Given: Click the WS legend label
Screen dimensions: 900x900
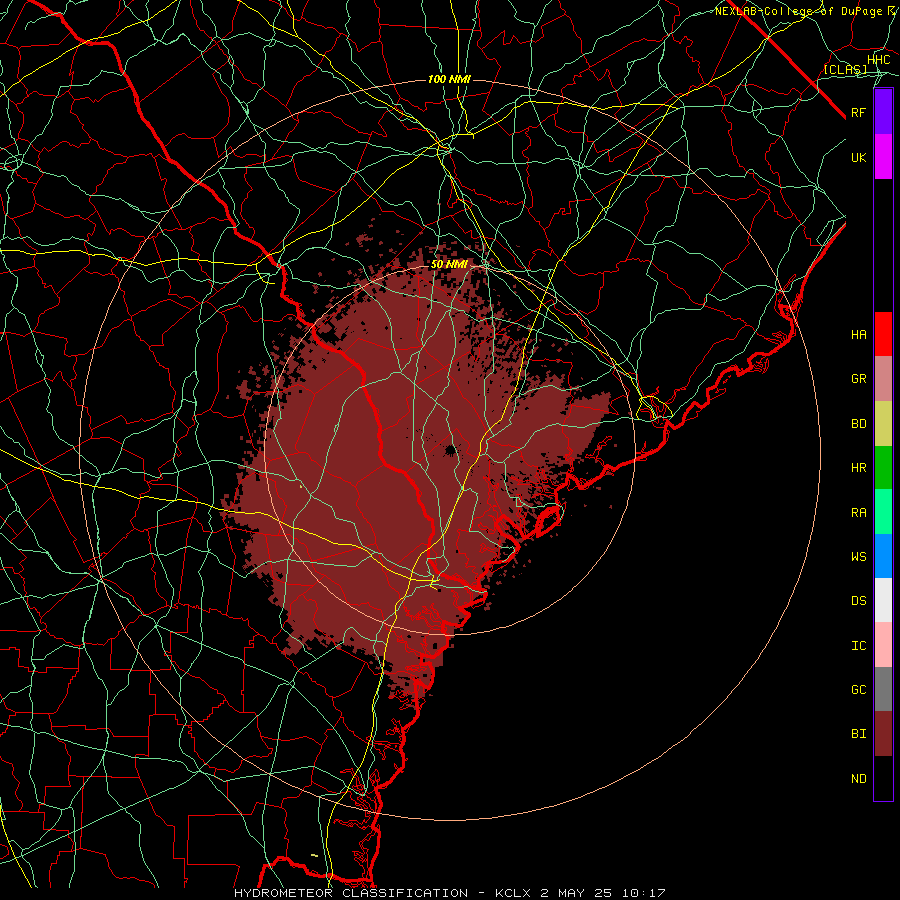Looking at the screenshot, I should 859,557.
